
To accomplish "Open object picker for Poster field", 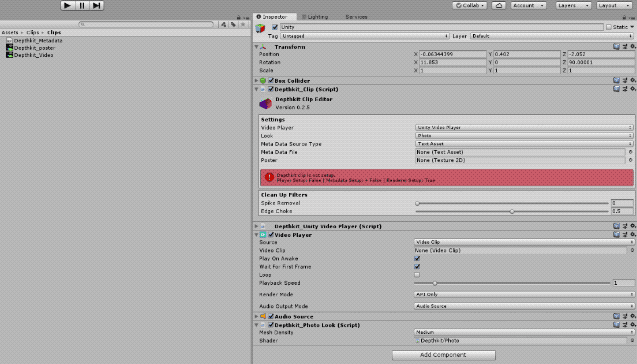I will 630,160.
